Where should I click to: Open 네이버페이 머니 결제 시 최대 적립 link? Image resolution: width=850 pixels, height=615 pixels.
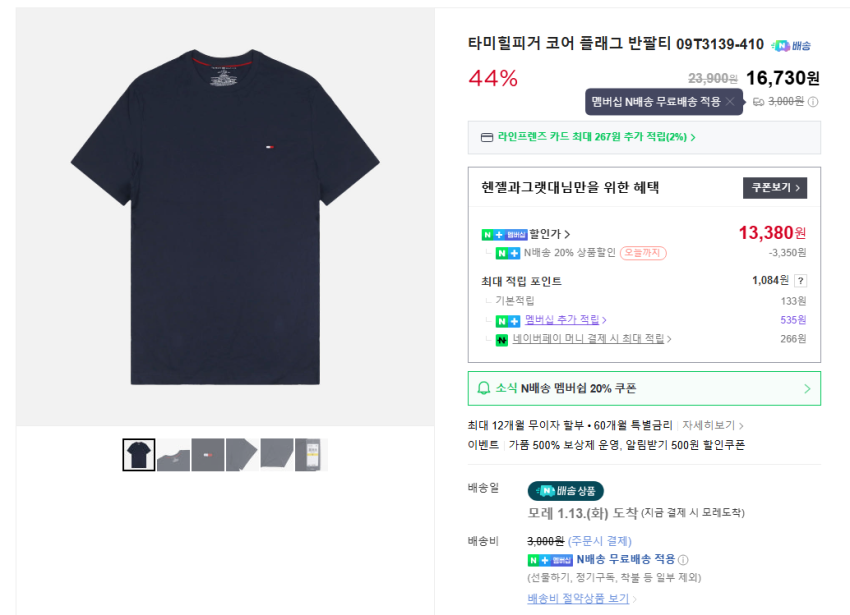(x=591, y=340)
